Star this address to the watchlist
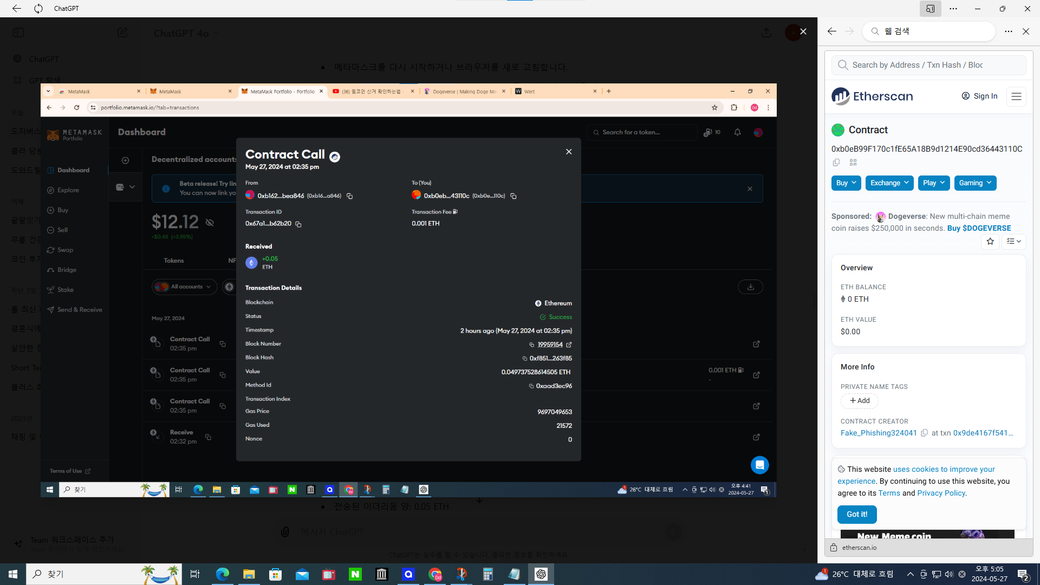 [990, 241]
